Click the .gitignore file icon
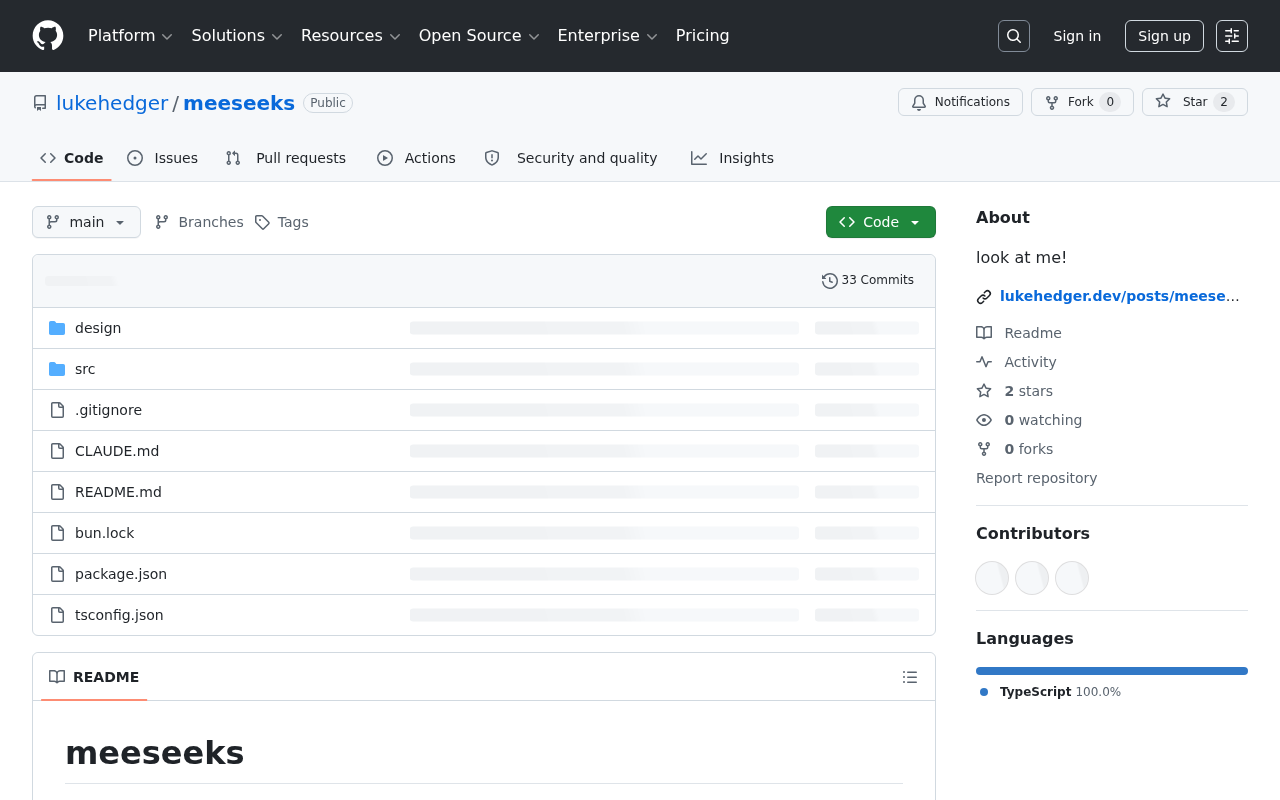The image size is (1280, 800). (57, 410)
